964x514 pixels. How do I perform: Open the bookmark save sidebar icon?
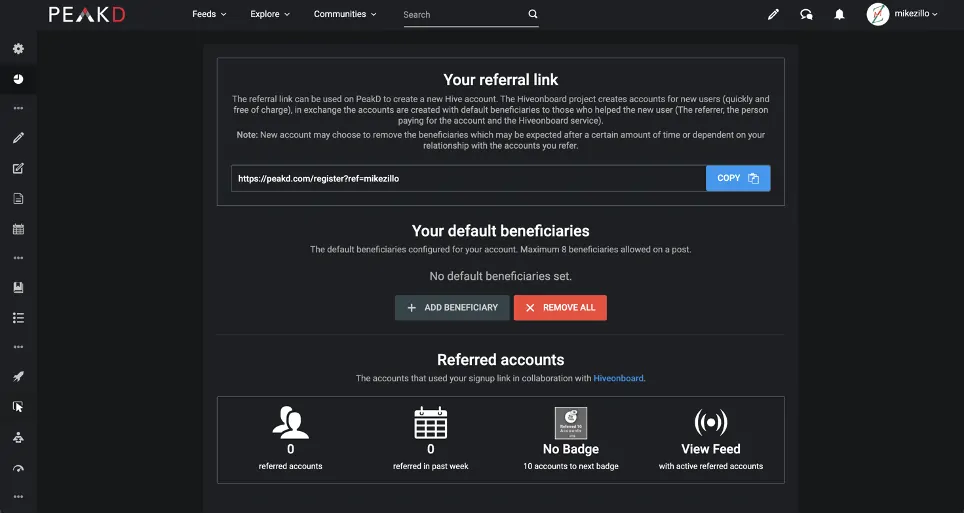coord(18,287)
